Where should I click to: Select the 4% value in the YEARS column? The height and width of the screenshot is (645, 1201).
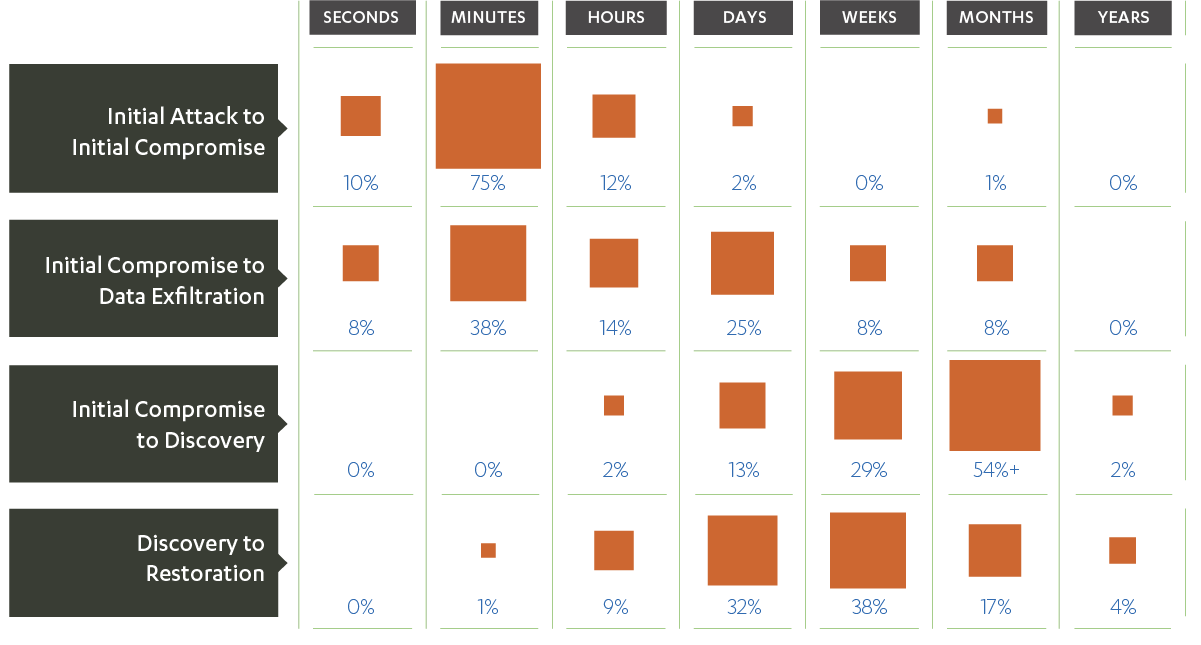[x=1123, y=607]
